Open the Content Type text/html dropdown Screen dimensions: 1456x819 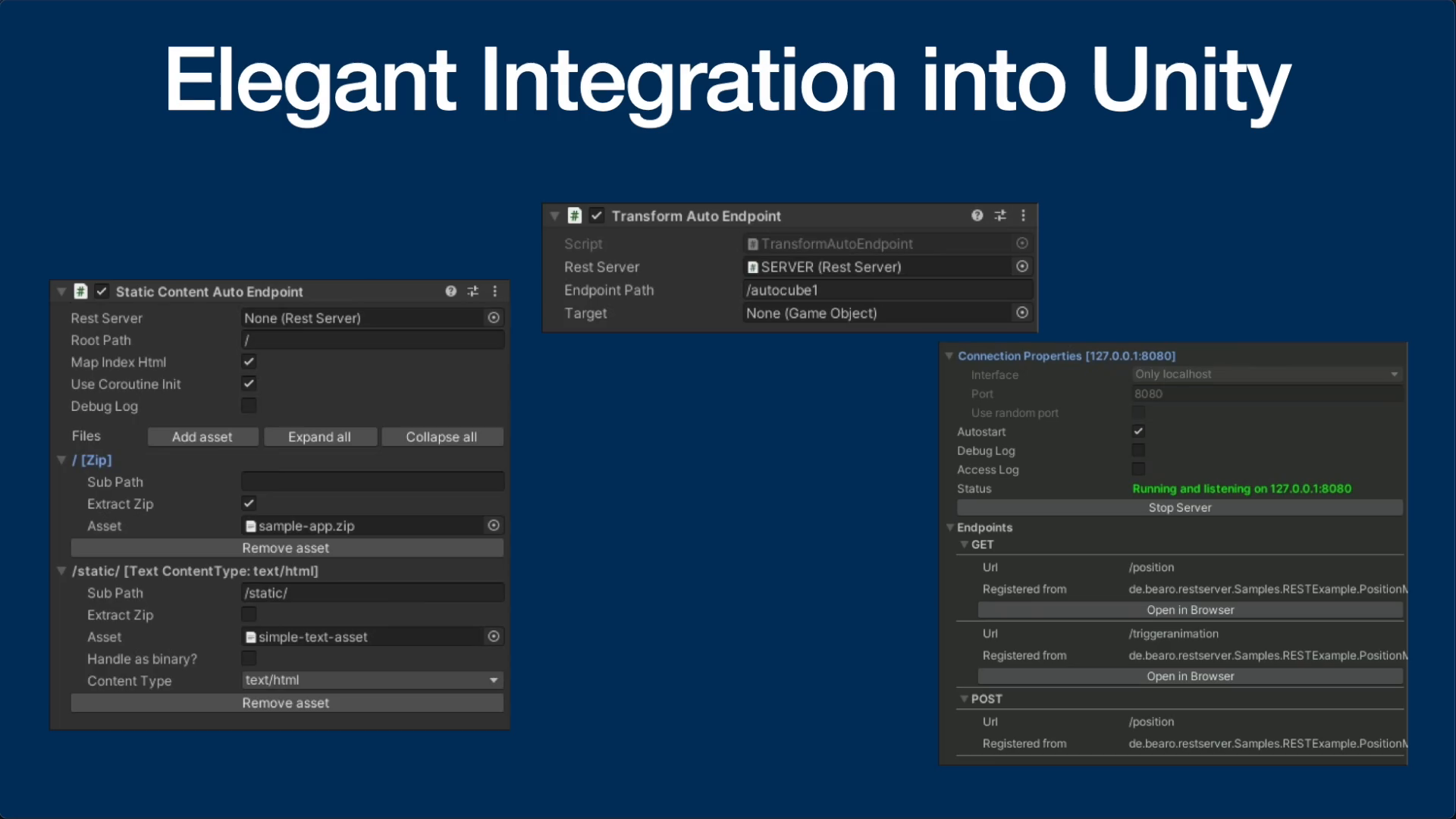(372, 680)
